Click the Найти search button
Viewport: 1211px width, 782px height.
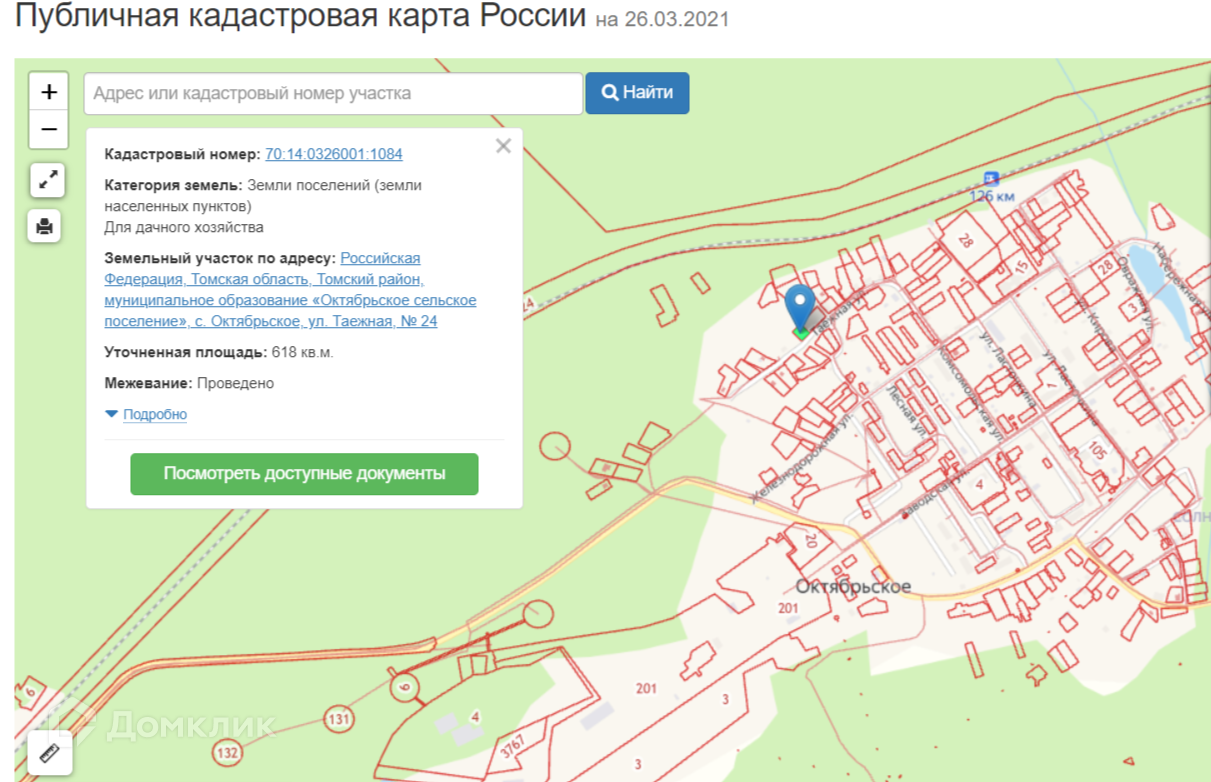pyautogui.click(x=637, y=93)
